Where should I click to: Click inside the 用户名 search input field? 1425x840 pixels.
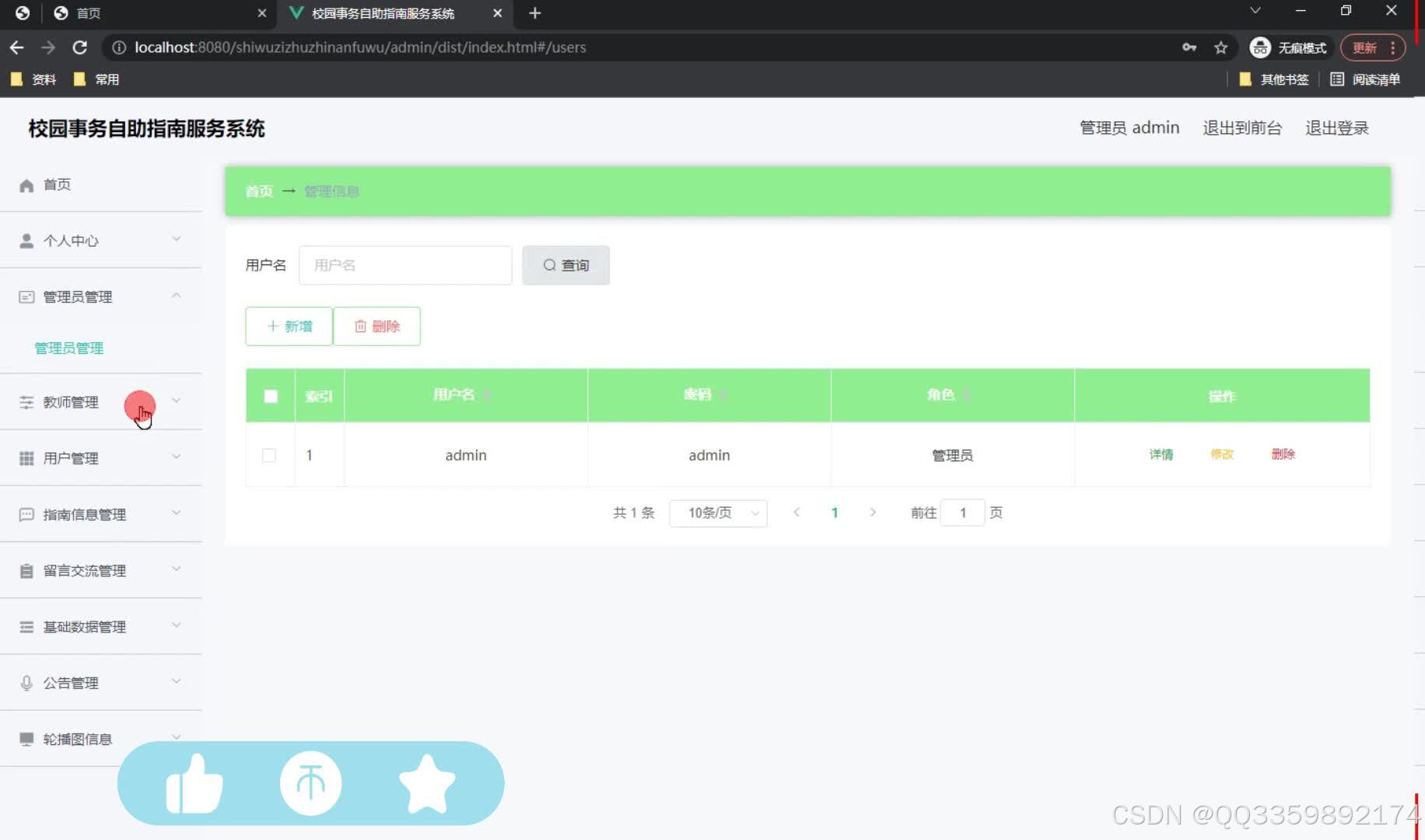[405, 265]
